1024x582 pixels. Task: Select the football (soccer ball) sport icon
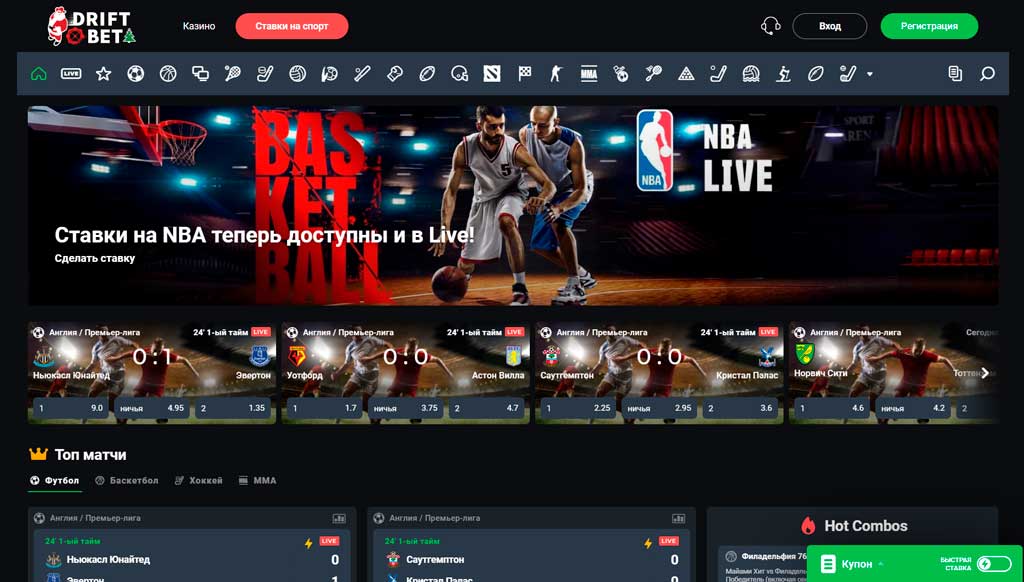pos(136,74)
